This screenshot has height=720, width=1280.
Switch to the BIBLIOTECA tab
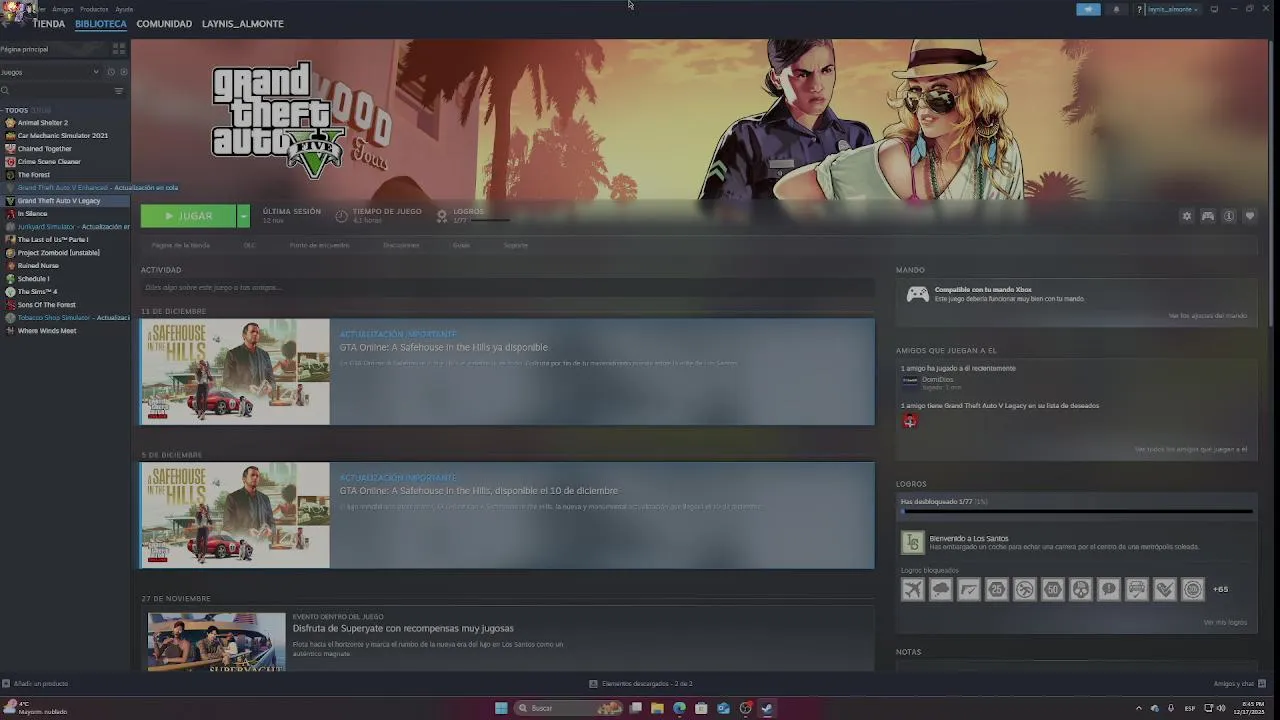tap(101, 24)
